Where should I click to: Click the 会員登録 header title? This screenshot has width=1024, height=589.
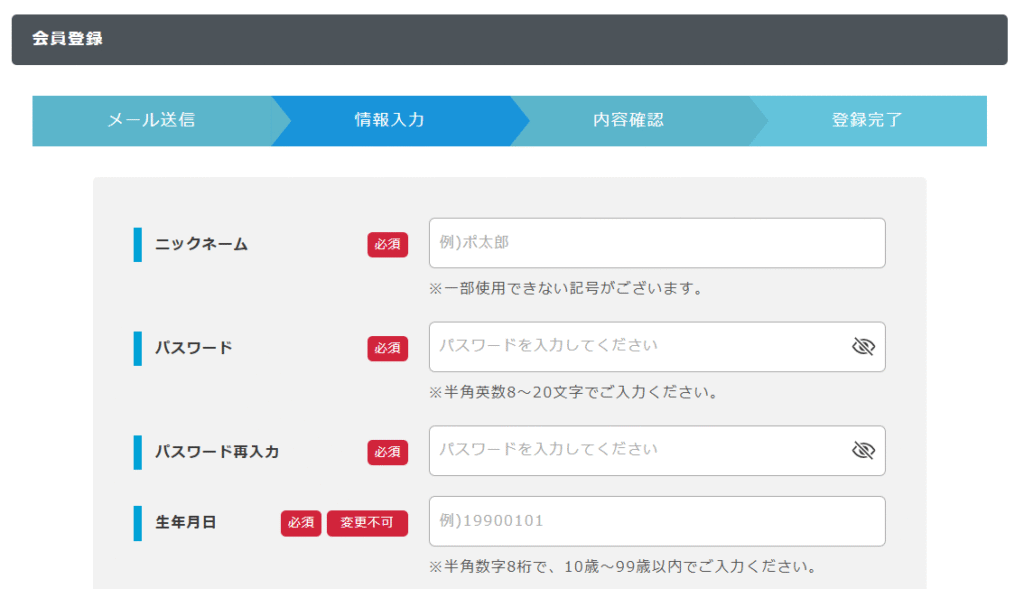(x=67, y=39)
